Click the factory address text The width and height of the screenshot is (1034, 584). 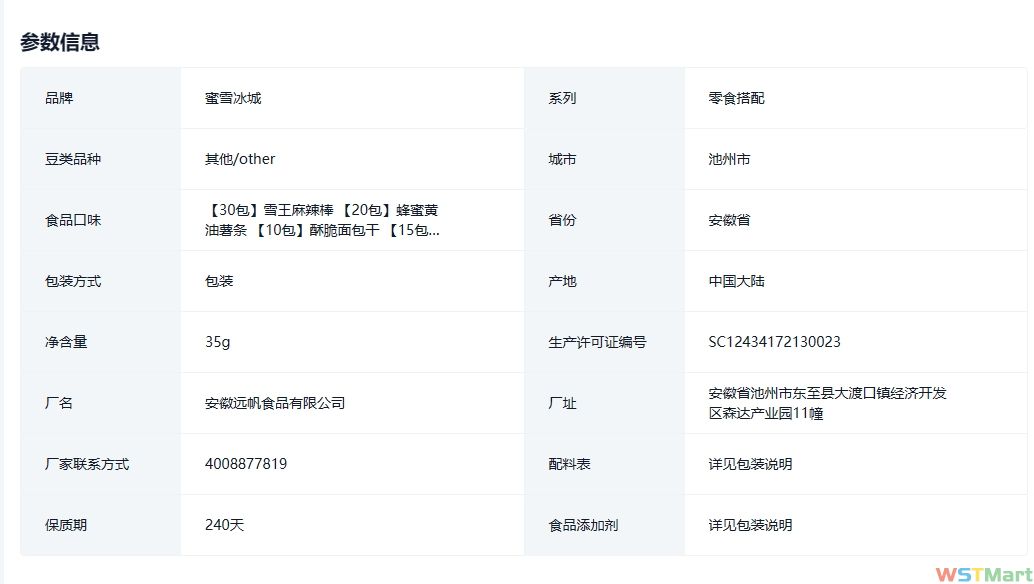pyautogui.click(x=826, y=403)
